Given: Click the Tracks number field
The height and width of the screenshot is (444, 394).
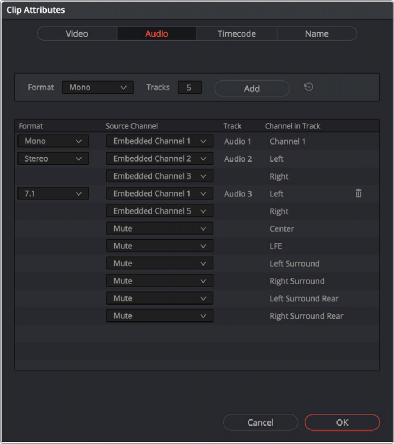Looking at the screenshot, I should 190,87.
